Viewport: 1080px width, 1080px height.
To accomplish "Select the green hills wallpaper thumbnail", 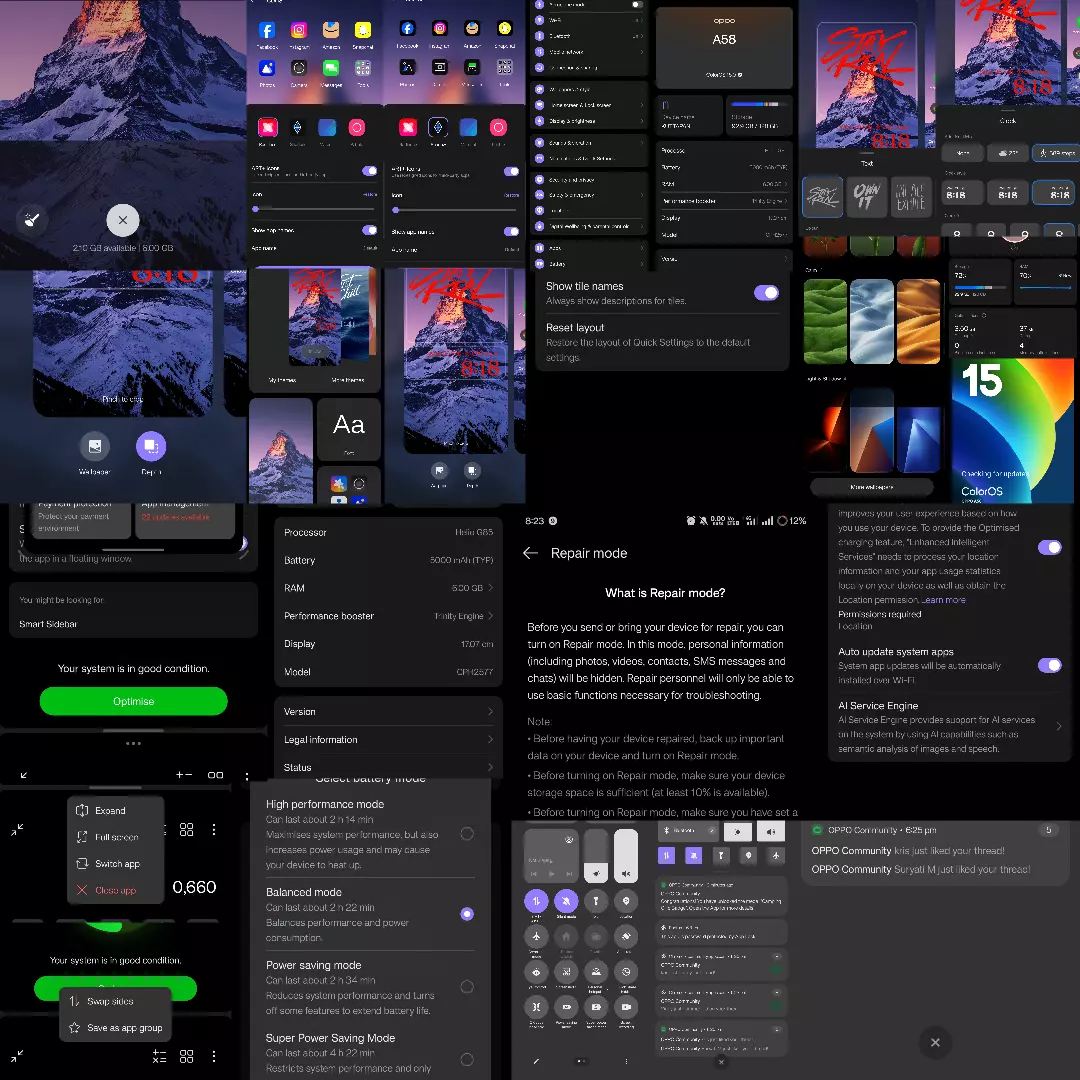I will [825, 322].
